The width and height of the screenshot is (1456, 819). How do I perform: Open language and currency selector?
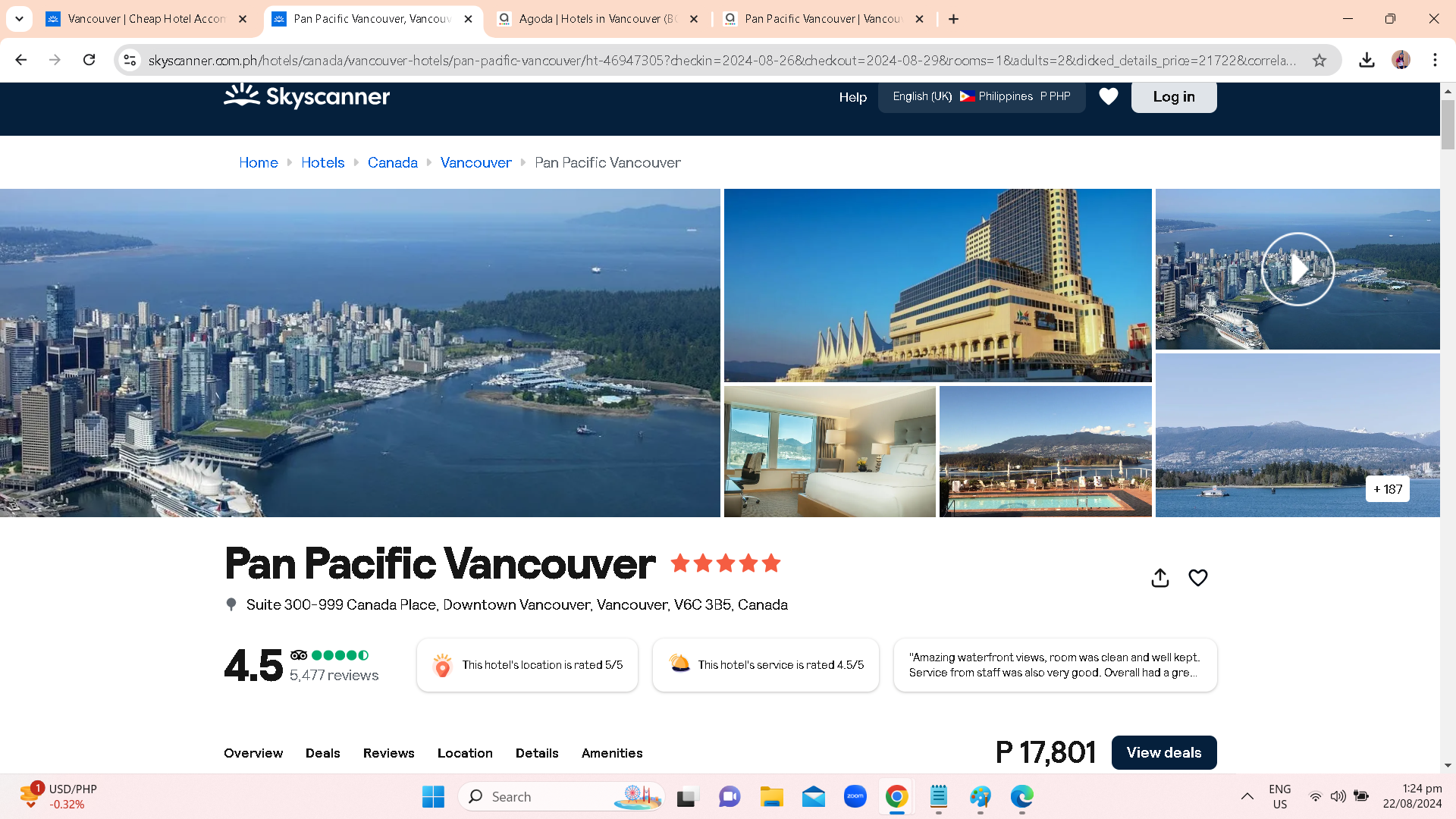(x=981, y=96)
